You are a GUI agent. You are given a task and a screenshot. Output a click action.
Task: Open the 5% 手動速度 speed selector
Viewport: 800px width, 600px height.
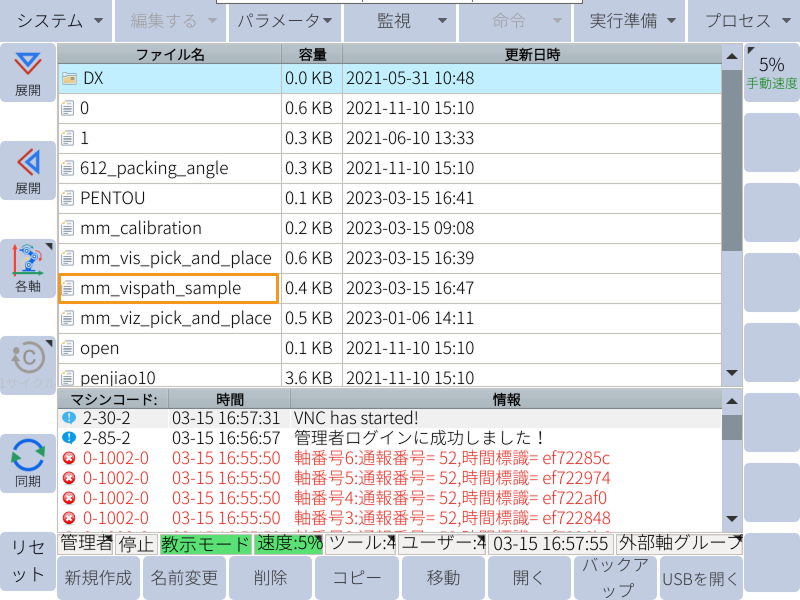pos(772,72)
